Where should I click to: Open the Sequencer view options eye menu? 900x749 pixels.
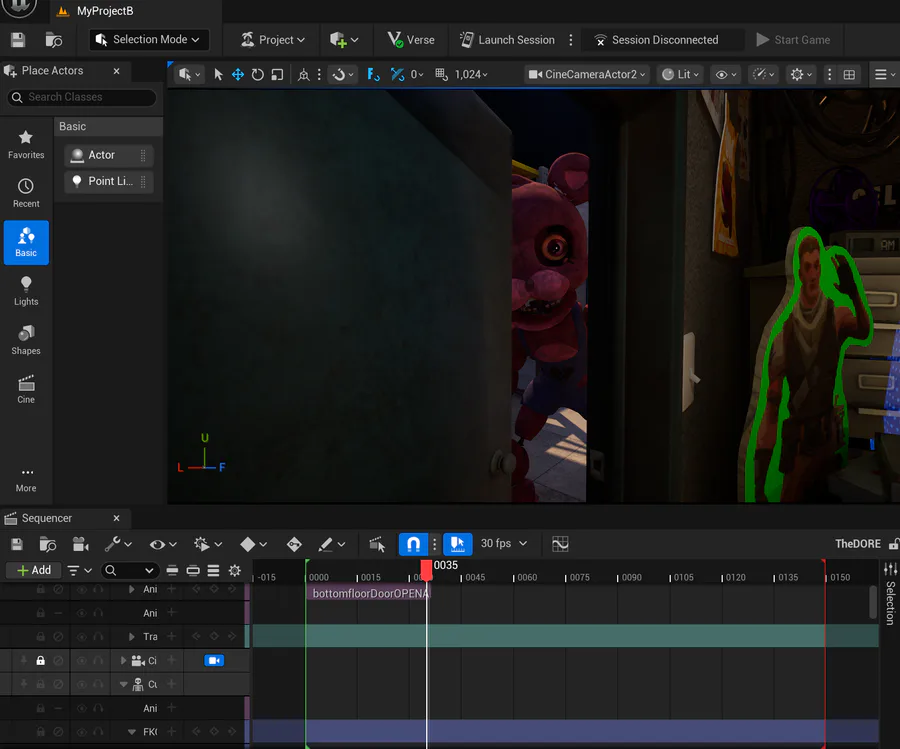pyautogui.click(x=162, y=544)
